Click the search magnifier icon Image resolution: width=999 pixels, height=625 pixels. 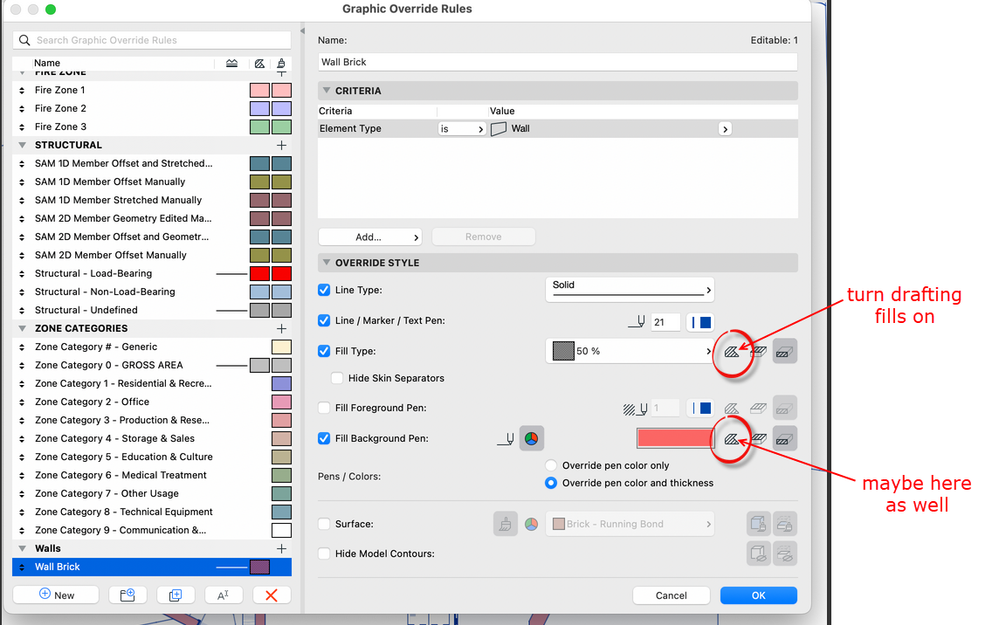coord(24,40)
